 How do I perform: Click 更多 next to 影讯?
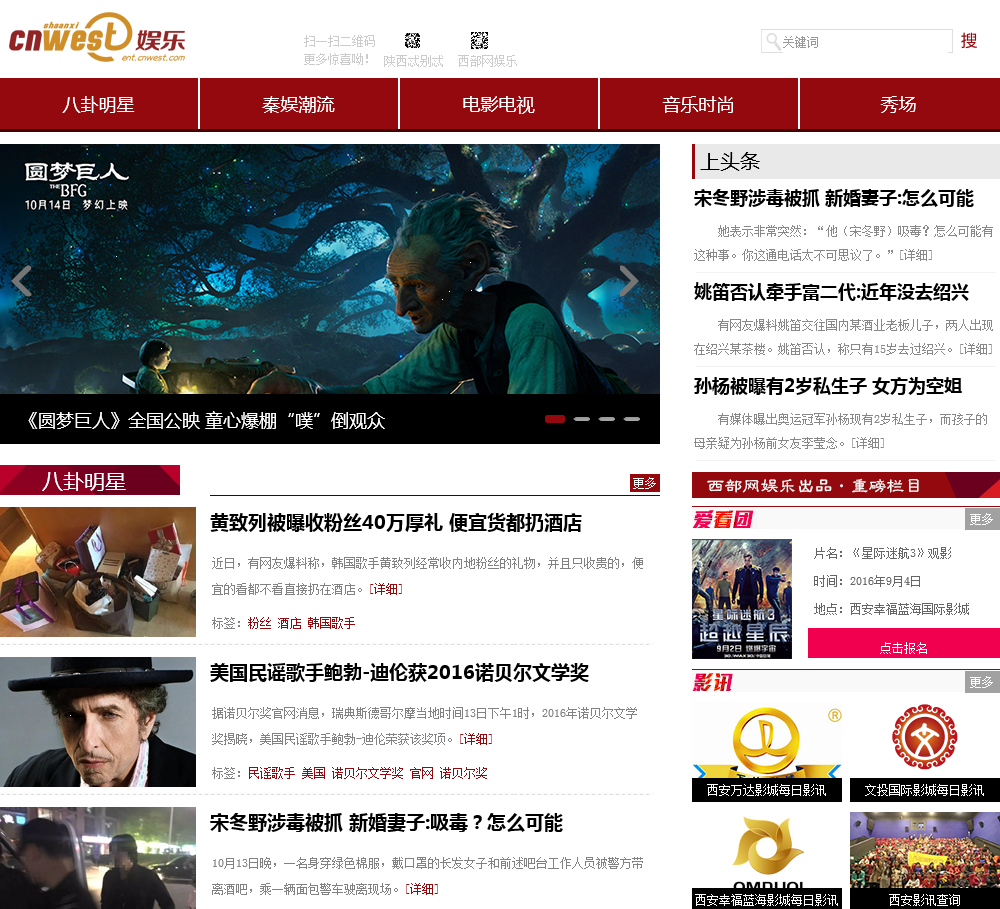[x=982, y=682]
